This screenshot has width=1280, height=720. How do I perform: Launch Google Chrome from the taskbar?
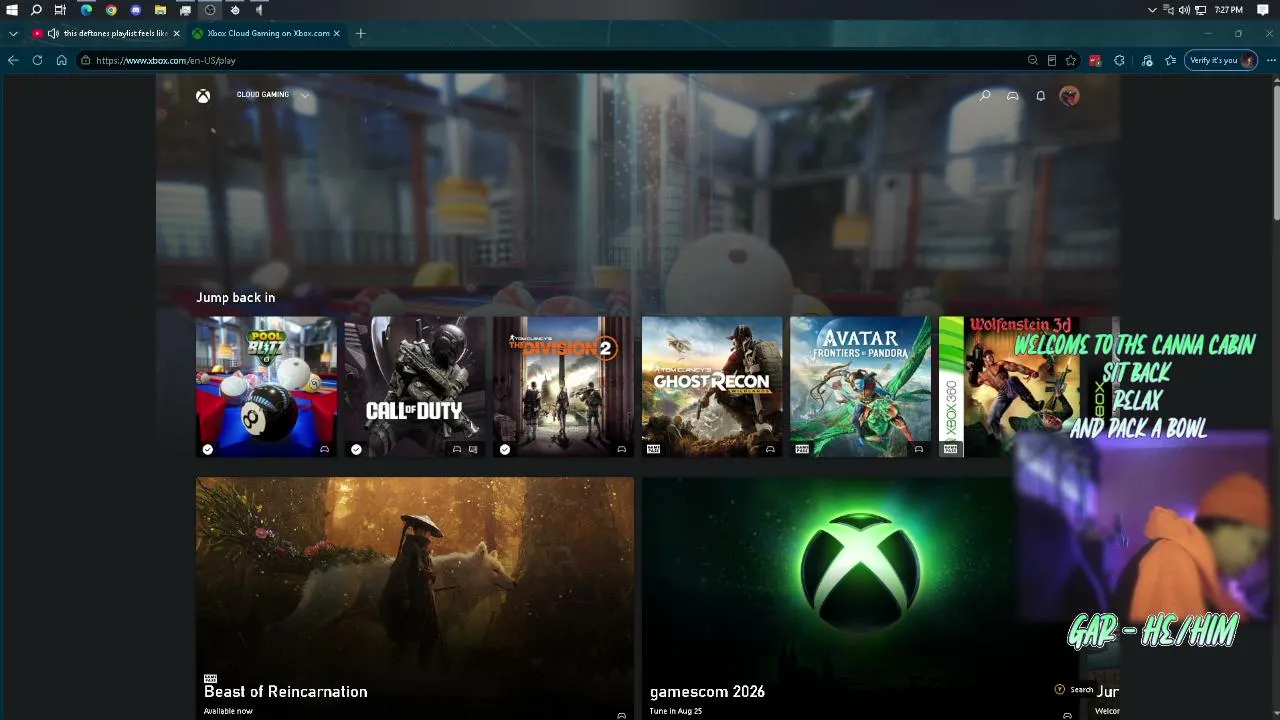[x=111, y=10]
